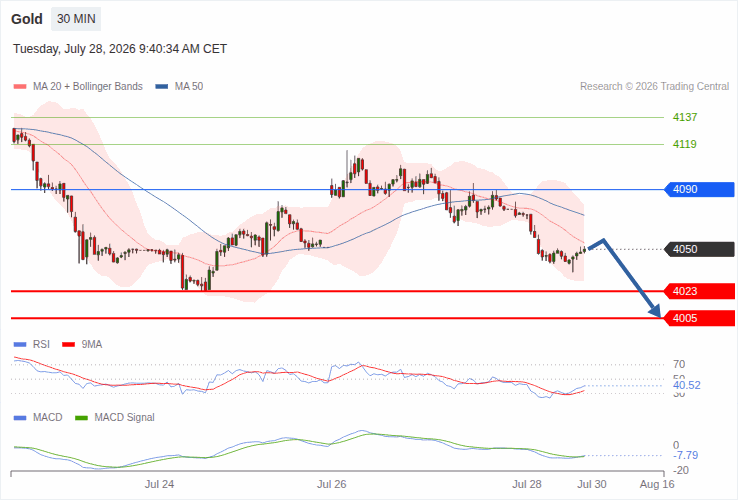Click the 9MA red legend swatch
738x500 pixels.
coord(69,345)
